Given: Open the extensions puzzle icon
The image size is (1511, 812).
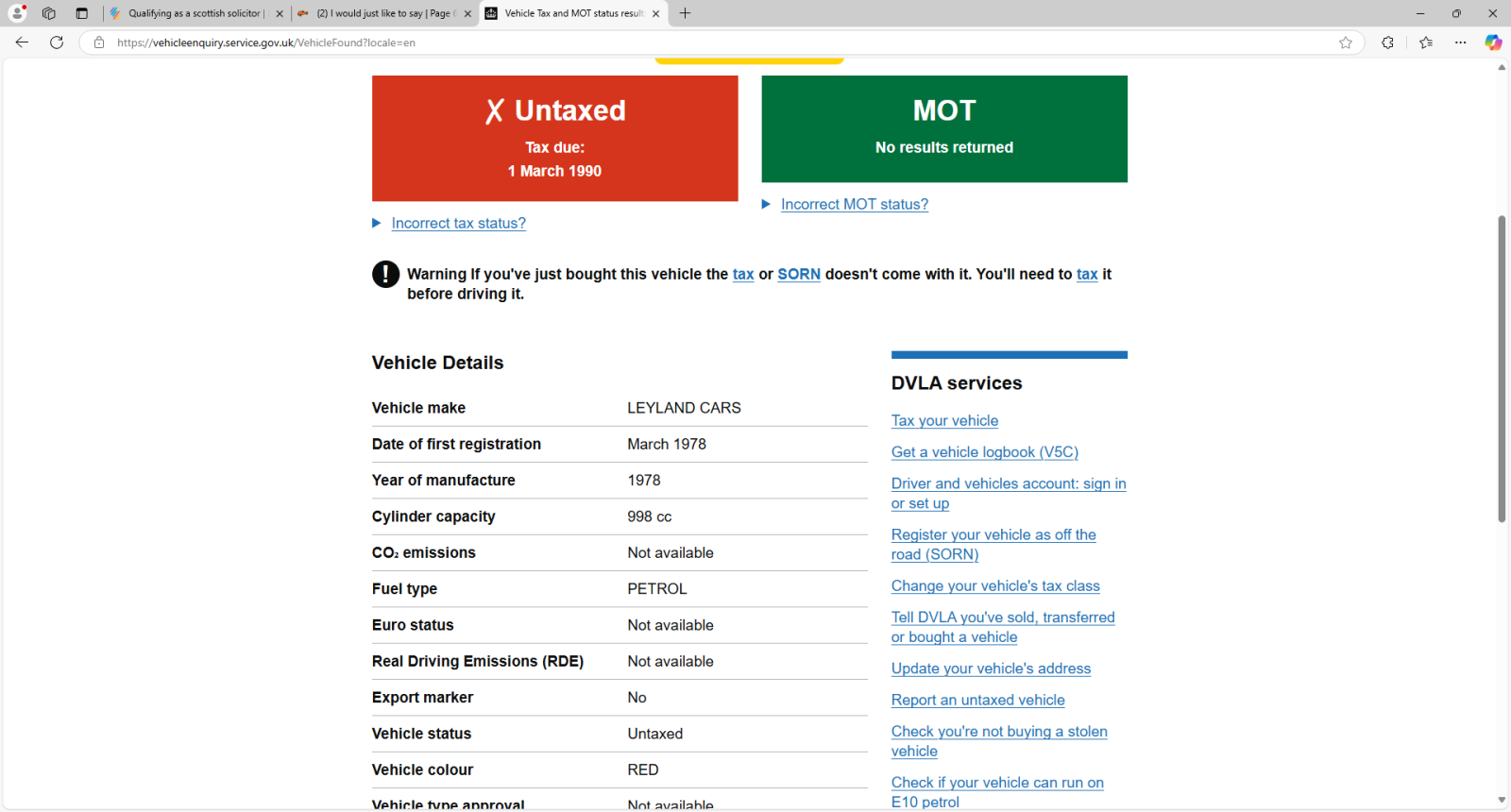Looking at the screenshot, I should coord(1387,42).
